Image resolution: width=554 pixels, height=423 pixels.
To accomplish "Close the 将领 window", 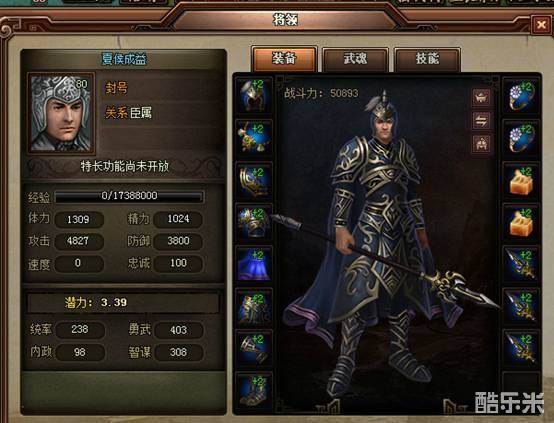I will click(541, 25).
